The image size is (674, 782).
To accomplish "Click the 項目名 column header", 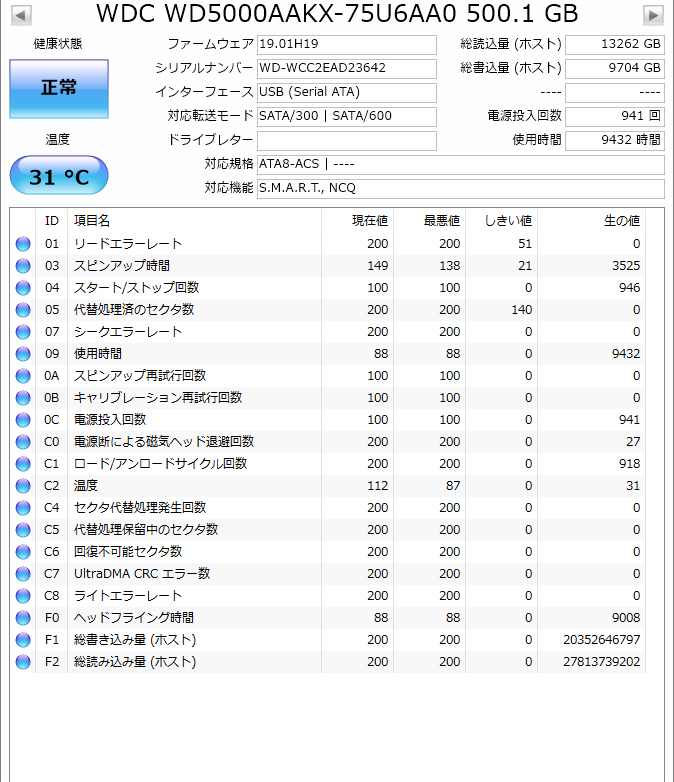I will tap(195, 220).
